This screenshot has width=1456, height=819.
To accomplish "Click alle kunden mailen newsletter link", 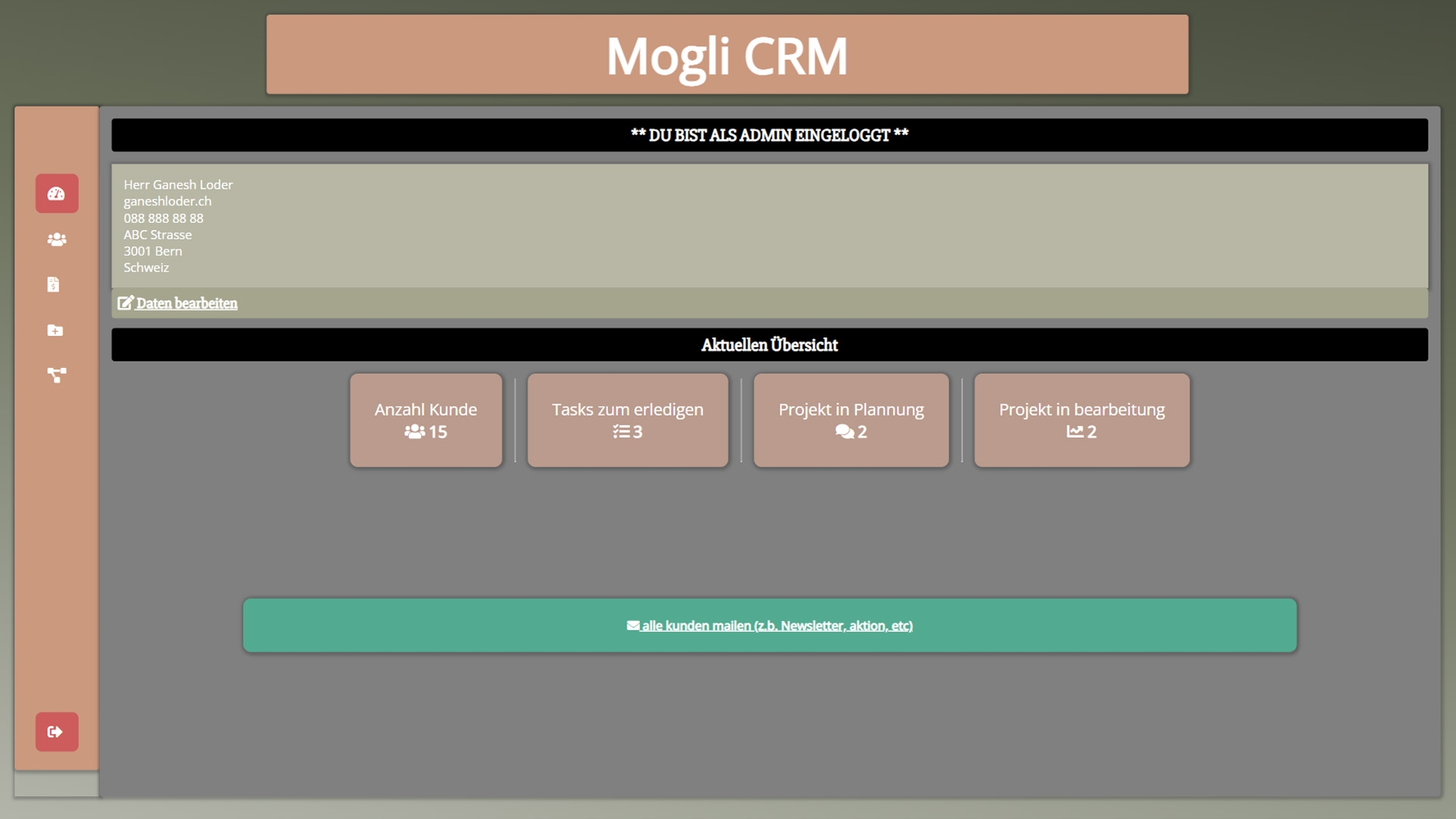I will point(777,626).
